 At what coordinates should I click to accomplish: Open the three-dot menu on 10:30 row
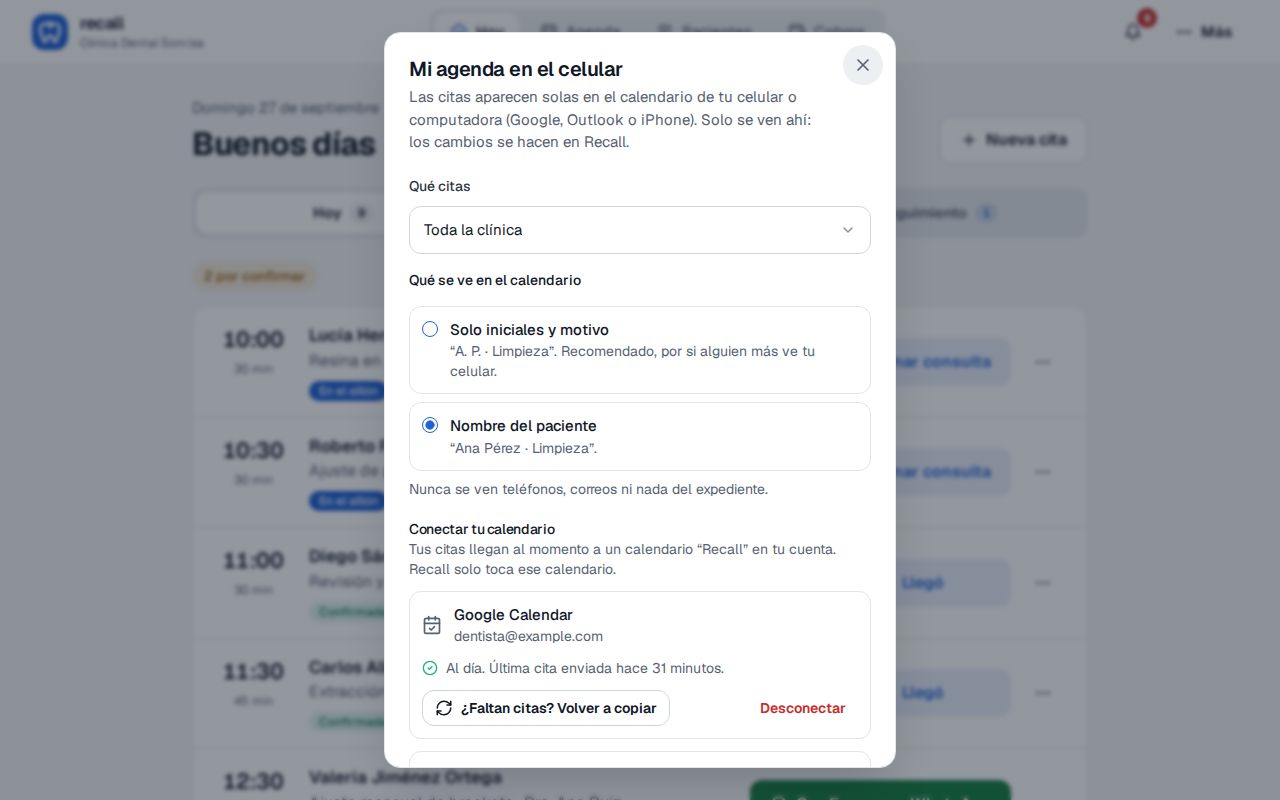click(1043, 472)
